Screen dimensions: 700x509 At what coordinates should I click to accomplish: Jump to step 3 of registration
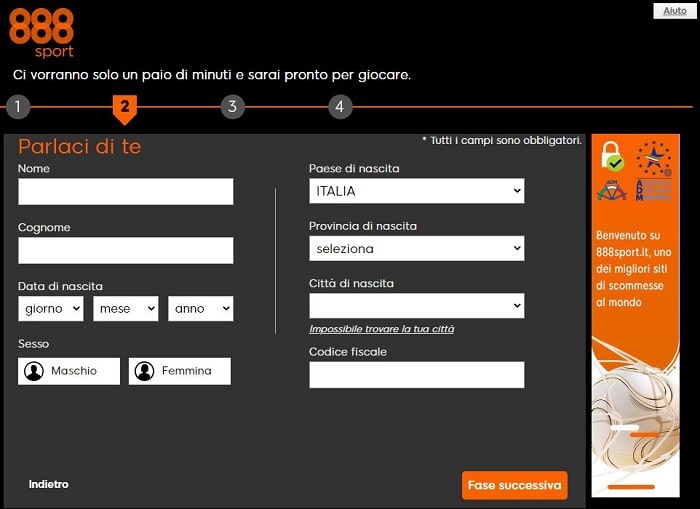pyautogui.click(x=233, y=107)
